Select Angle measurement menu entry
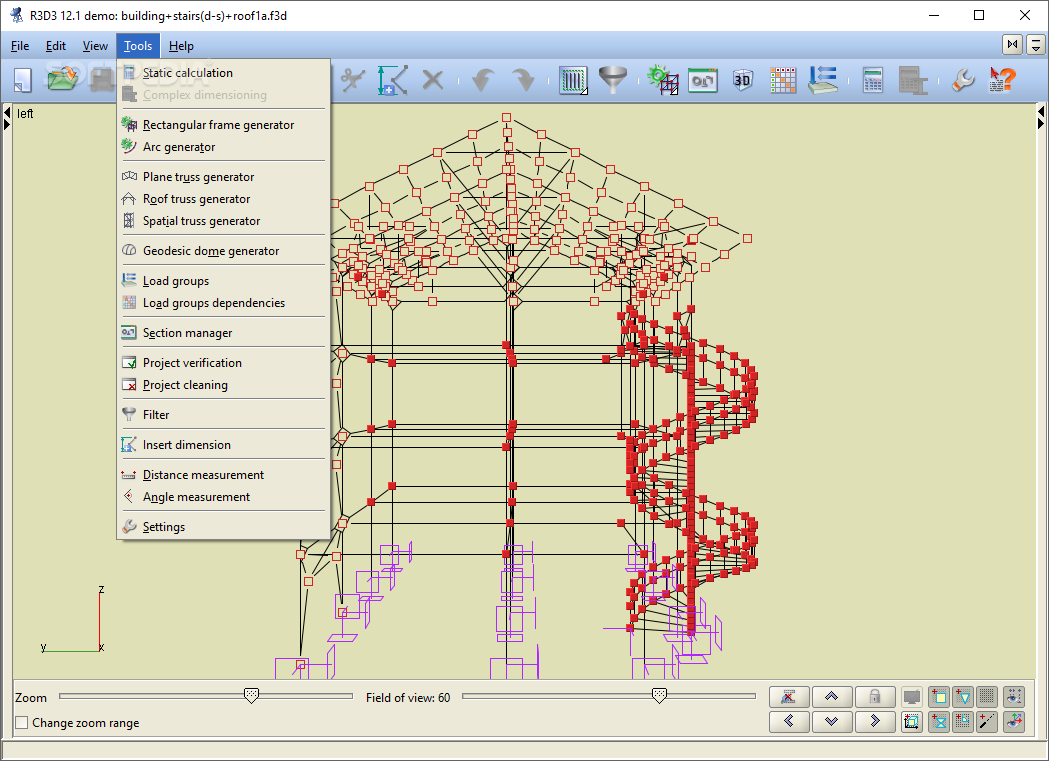Image resolution: width=1049 pixels, height=761 pixels. tap(223, 498)
